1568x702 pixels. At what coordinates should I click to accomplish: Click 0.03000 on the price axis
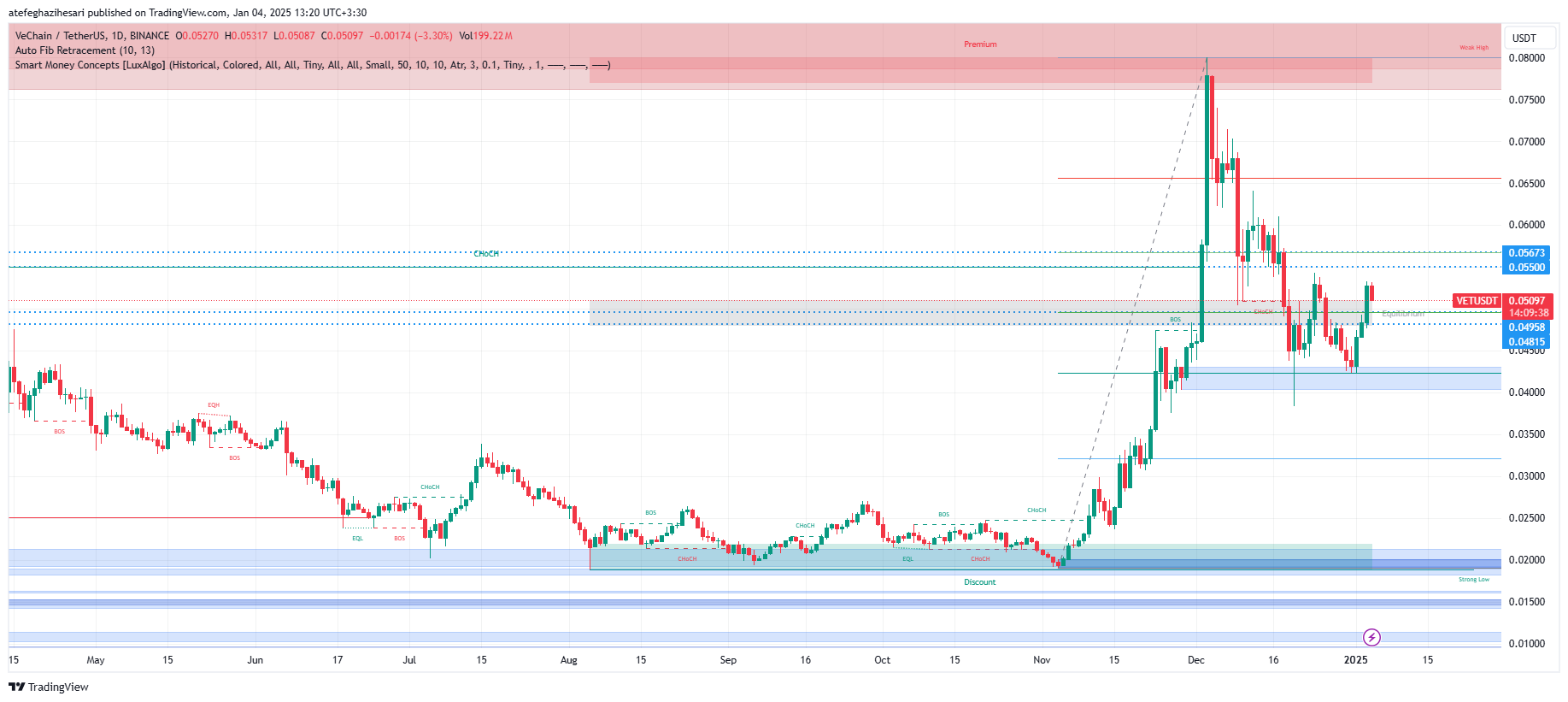click(x=1526, y=476)
